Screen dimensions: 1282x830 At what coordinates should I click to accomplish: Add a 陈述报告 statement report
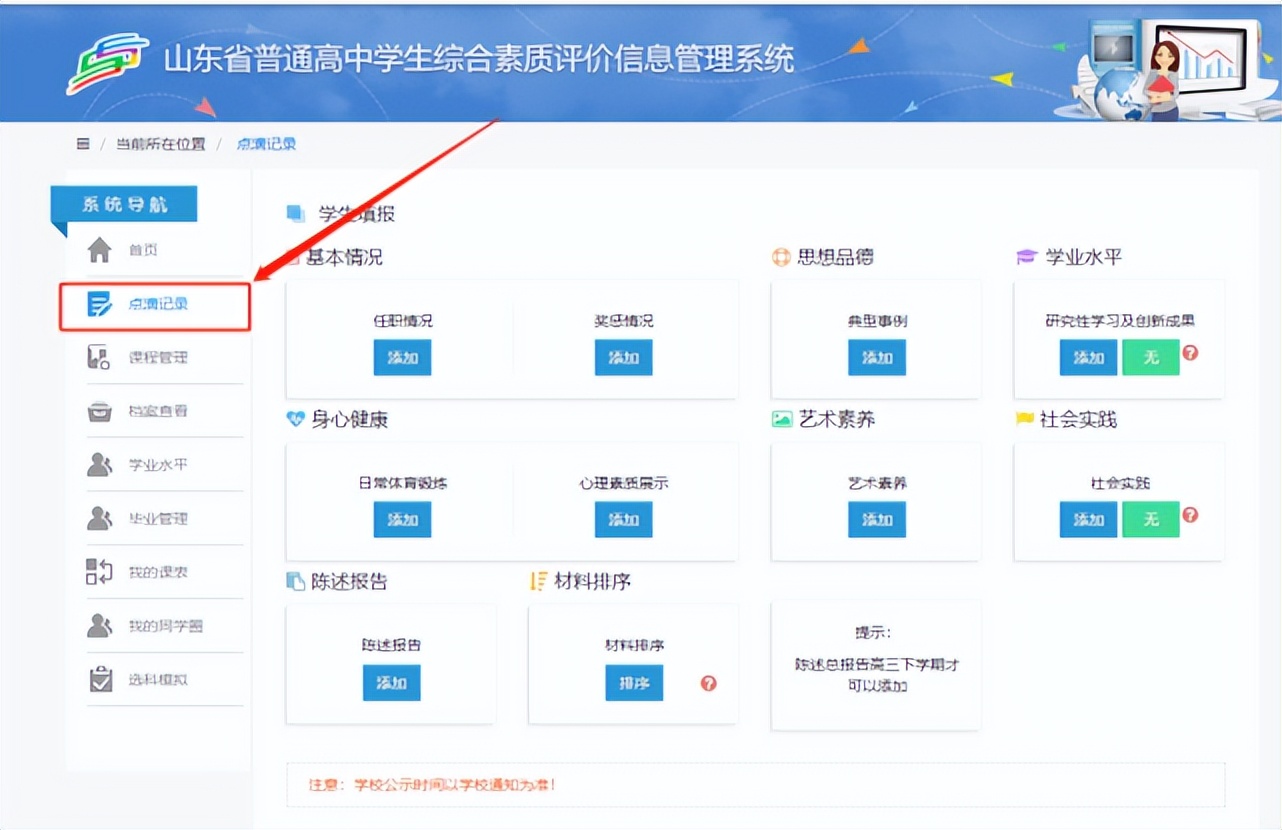(x=391, y=683)
